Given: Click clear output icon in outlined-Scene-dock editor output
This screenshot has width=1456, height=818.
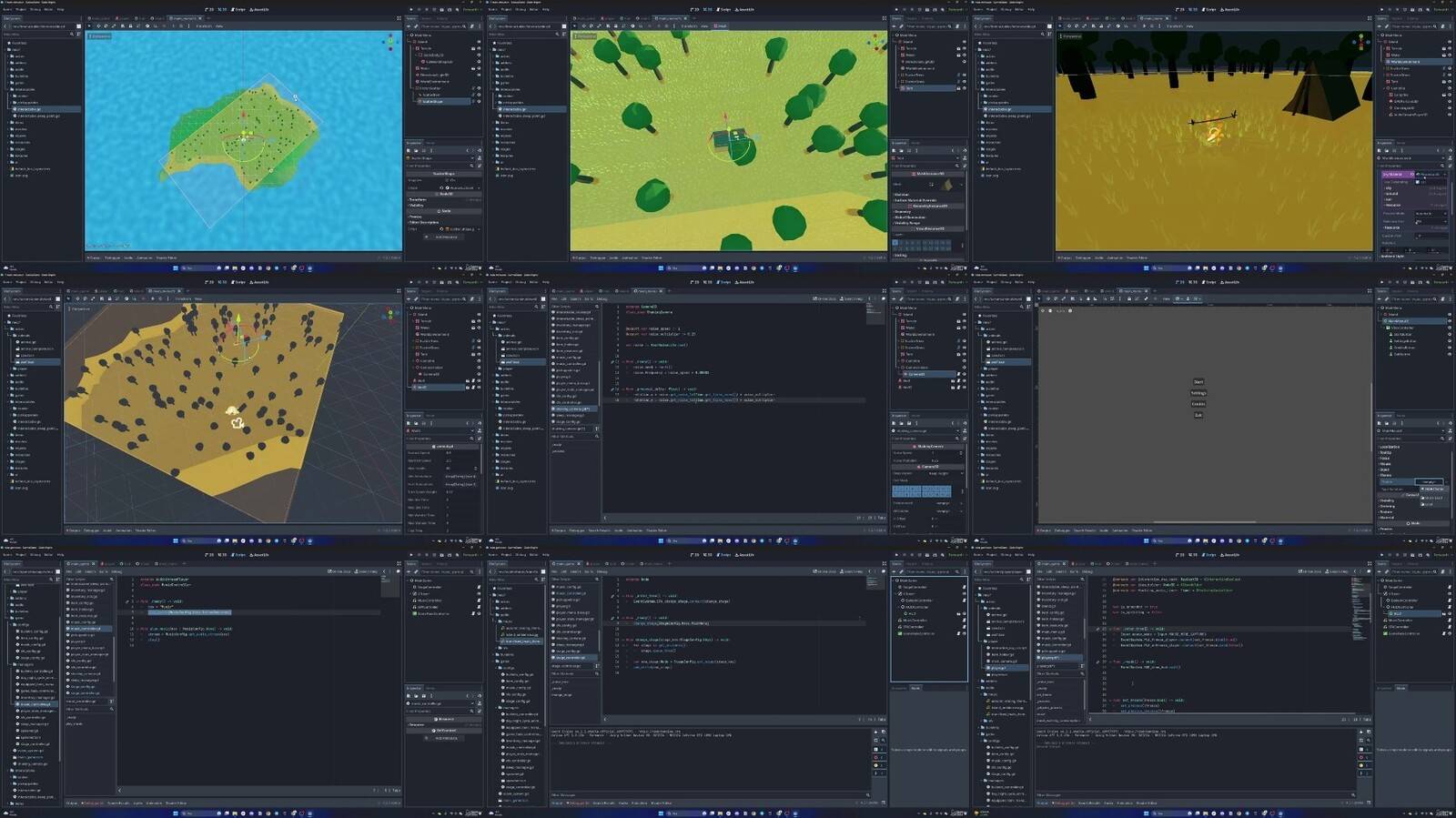Looking at the screenshot, I should point(876,732).
